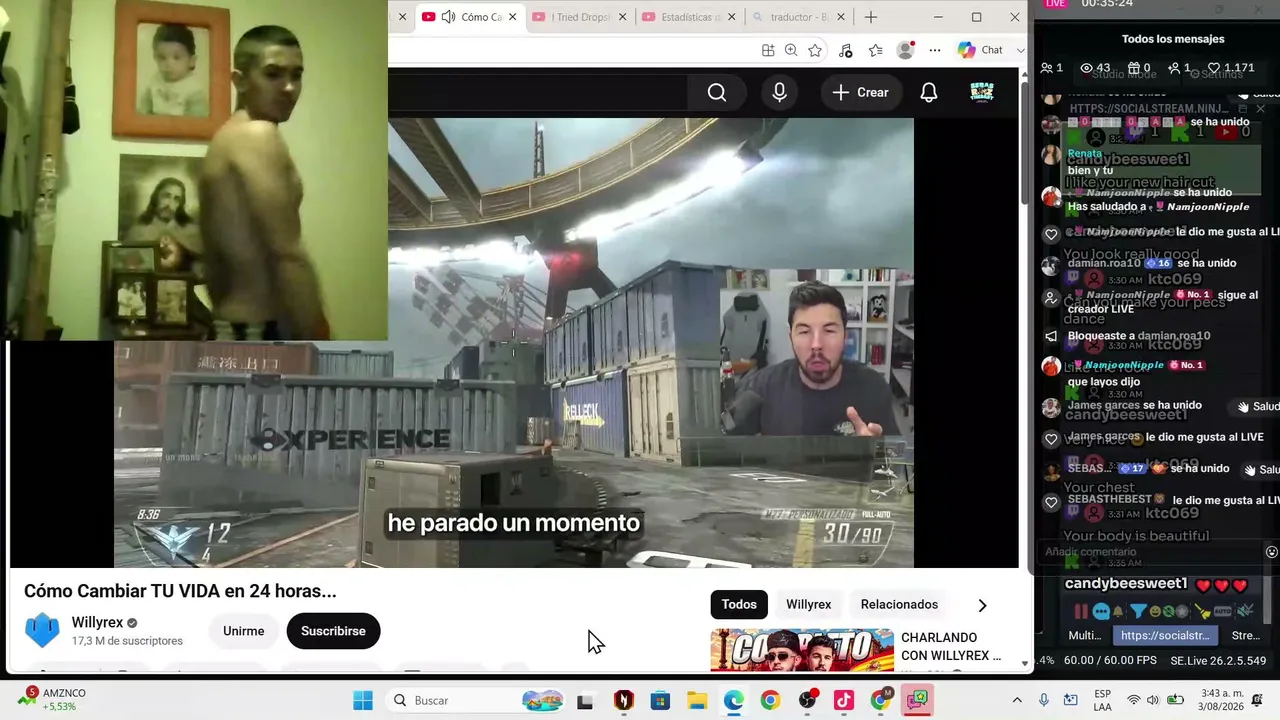
Task: Close the Cómo Cambiar tab
Action: 513,17
